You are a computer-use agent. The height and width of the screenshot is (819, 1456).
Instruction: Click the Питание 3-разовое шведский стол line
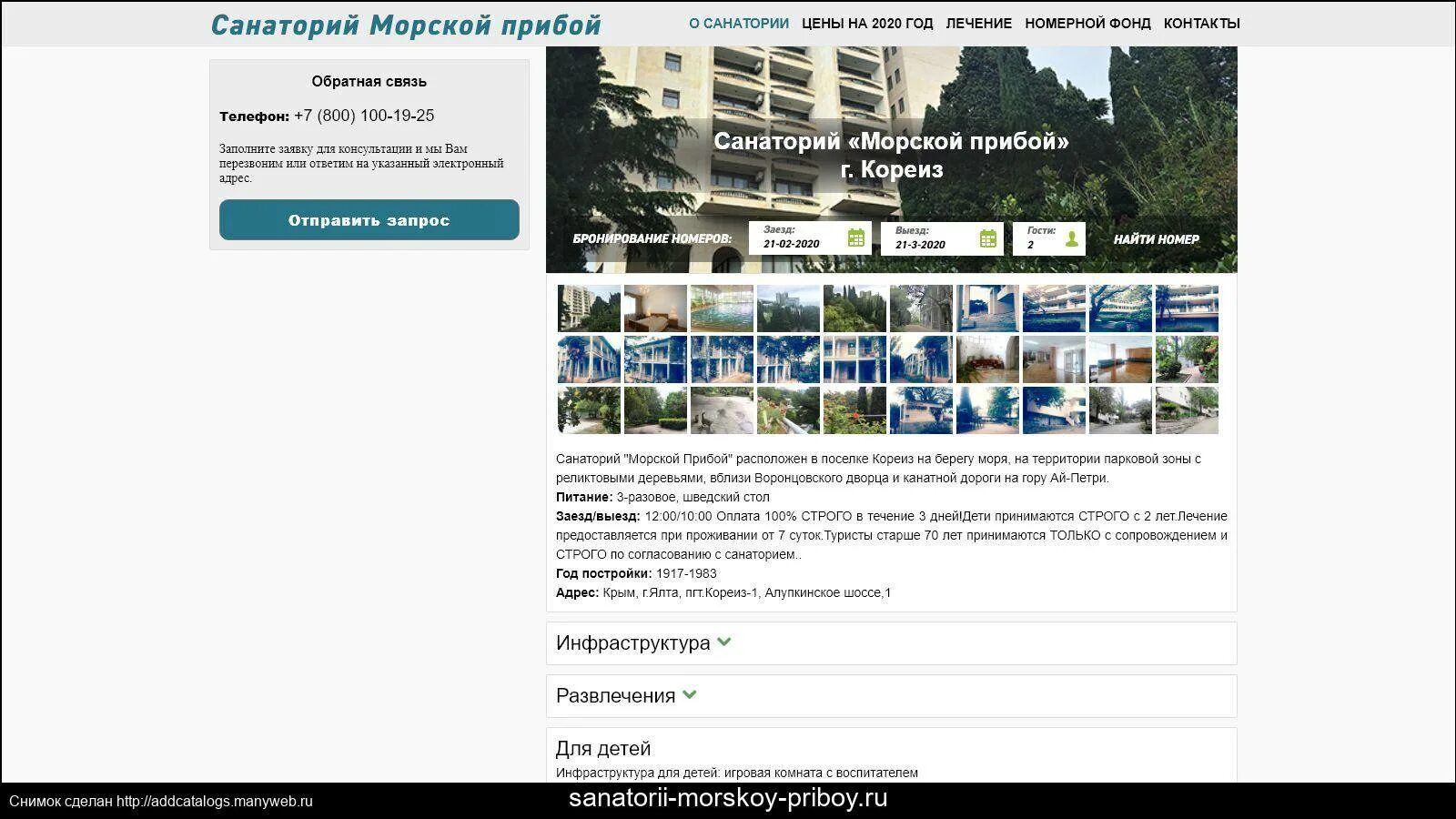(x=662, y=497)
